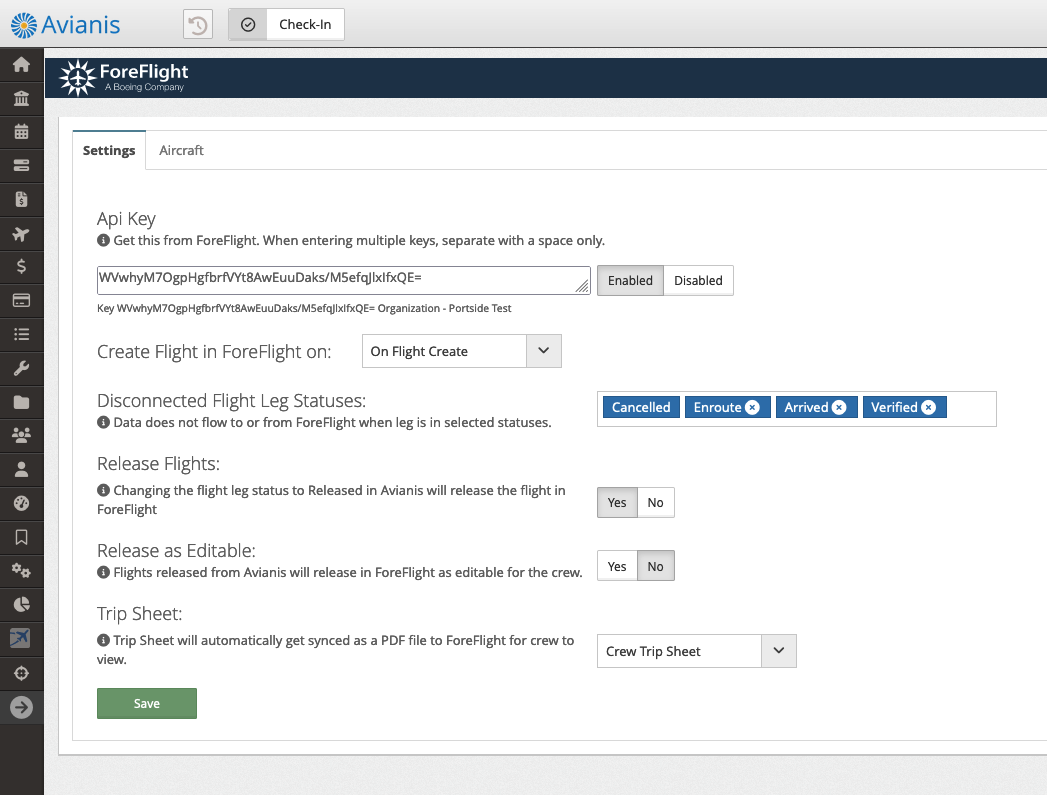1047x795 pixels.
Task: Open the calendar icon in sidebar
Action: point(21,132)
